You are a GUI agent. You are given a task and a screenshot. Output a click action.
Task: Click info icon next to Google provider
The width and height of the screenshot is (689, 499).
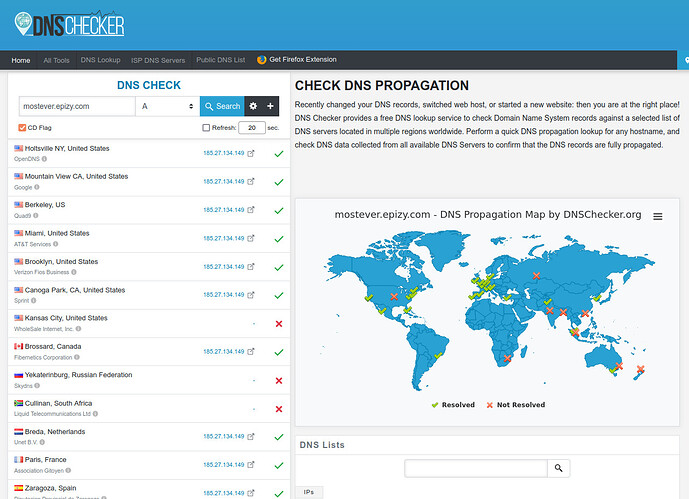click(x=36, y=187)
